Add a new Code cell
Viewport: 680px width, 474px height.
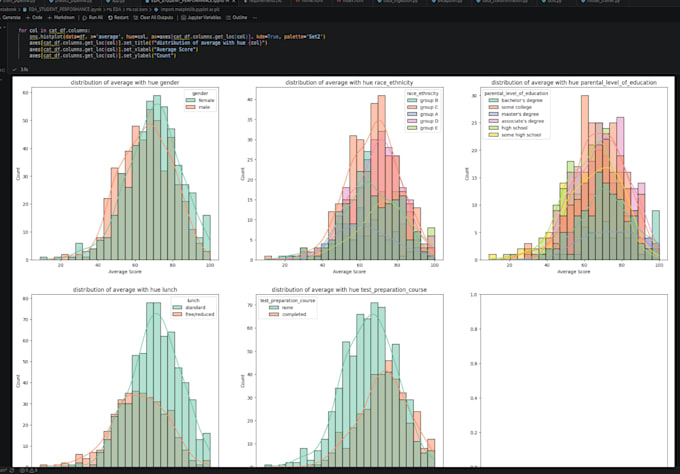[x=34, y=18]
